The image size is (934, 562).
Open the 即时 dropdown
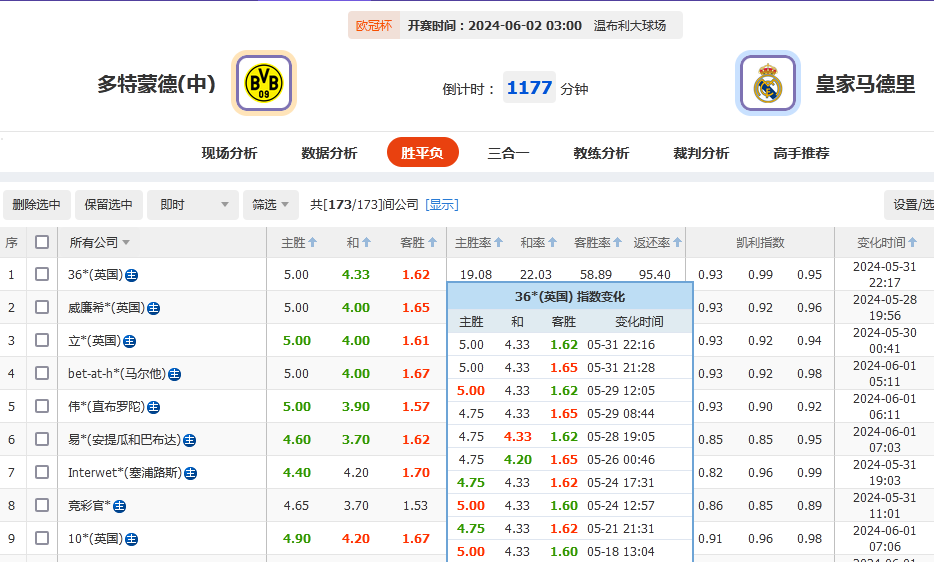tap(192, 205)
